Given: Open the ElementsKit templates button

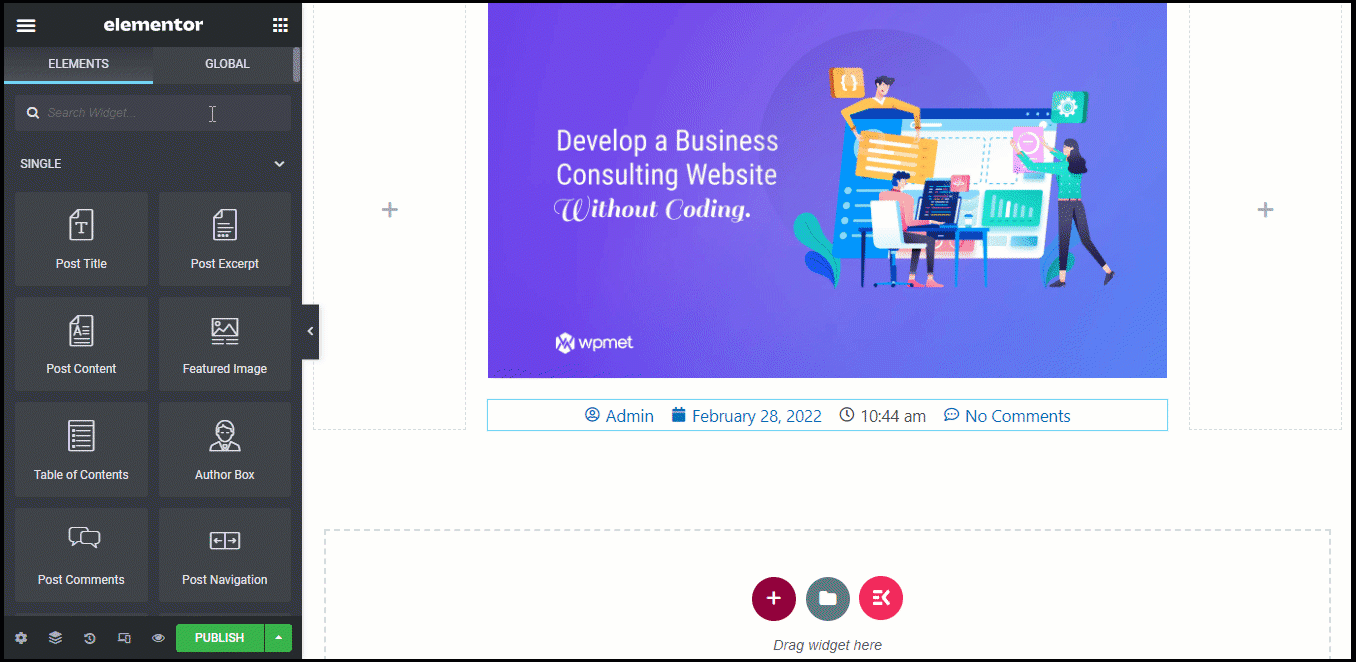Looking at the screenshot, I should click(881, 599).
